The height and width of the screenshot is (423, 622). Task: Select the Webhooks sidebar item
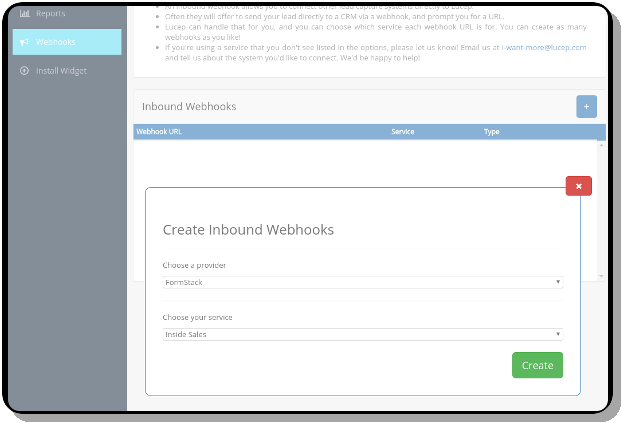[x=67, y=42]
